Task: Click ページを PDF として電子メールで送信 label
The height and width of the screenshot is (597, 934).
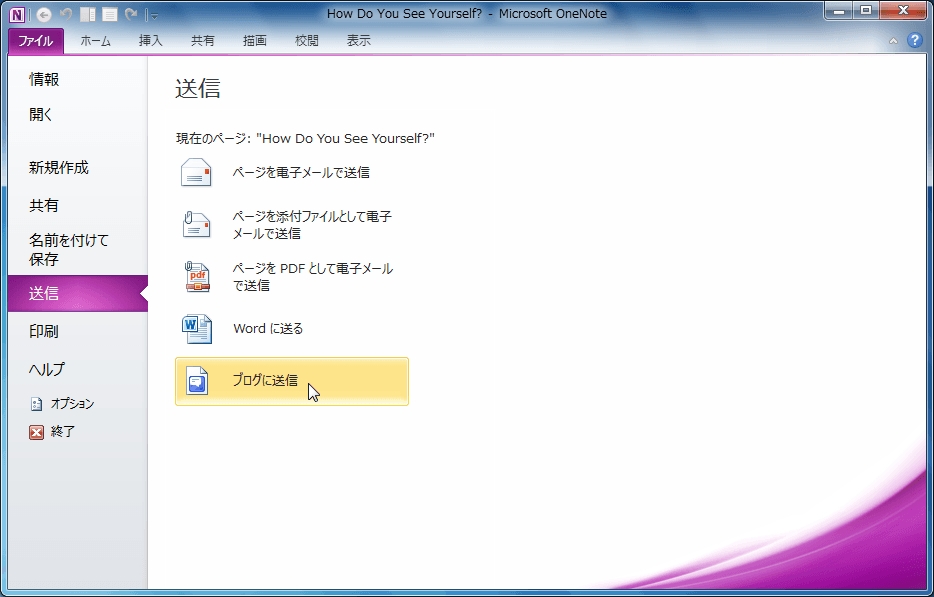Action: pos(313,277)
